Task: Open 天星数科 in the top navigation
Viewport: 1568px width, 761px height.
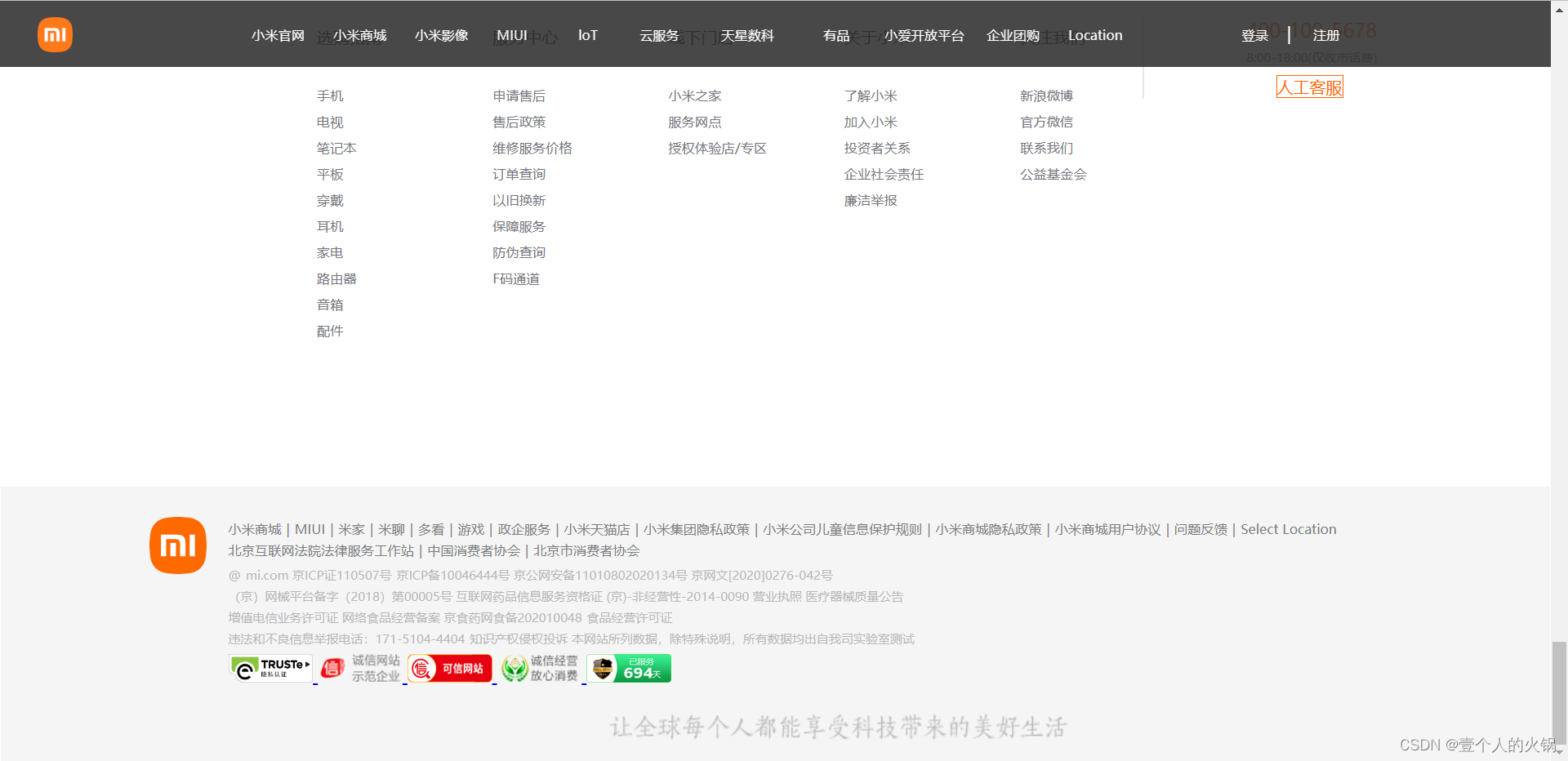Action: 747,36
